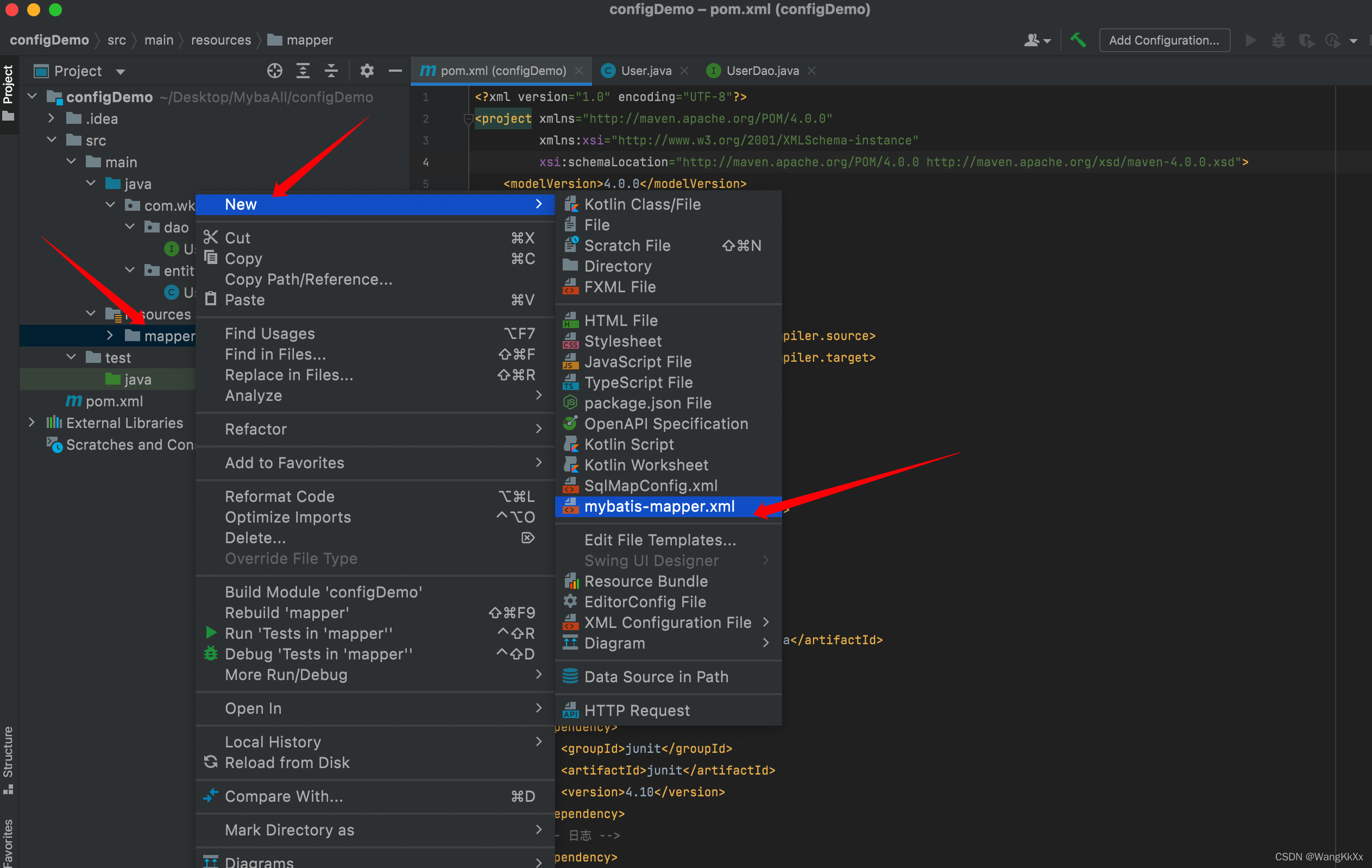Open Project panel settings gear

(367, 71)
